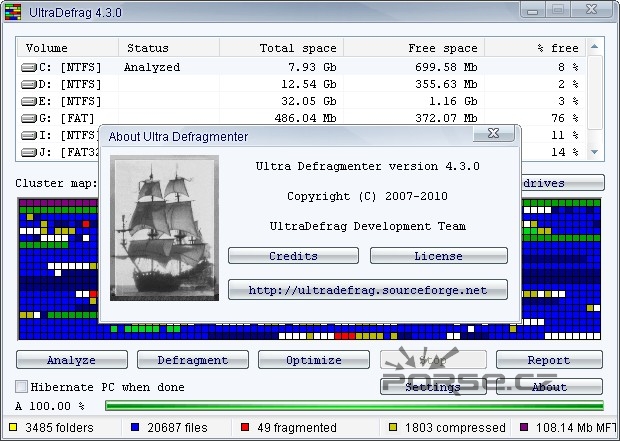Open ultradefrag.sourceforge.net link button
Image resolution: width=620 pixels, height=441 pixels.
click(x=368, y=290)
